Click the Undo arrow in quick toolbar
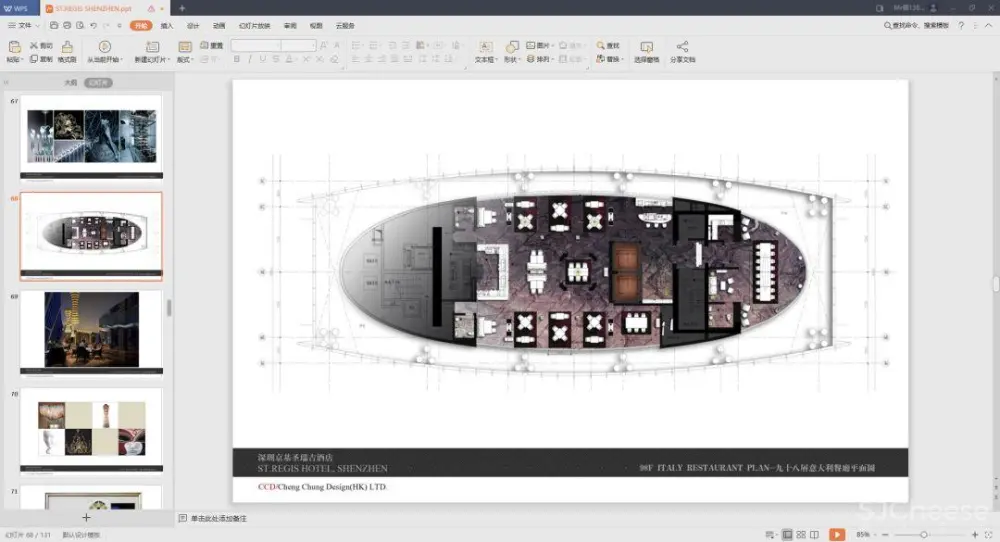The height and width of the screenshot is (542, 1000). (93, 25)
